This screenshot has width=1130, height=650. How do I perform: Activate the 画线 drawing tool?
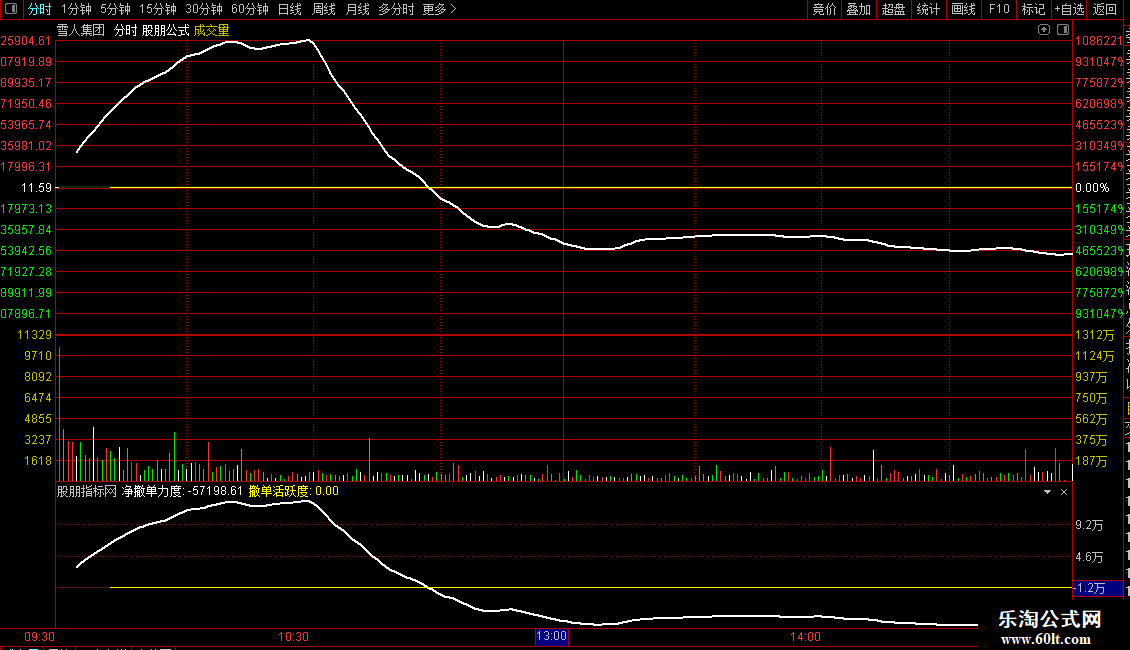(963, 9)
